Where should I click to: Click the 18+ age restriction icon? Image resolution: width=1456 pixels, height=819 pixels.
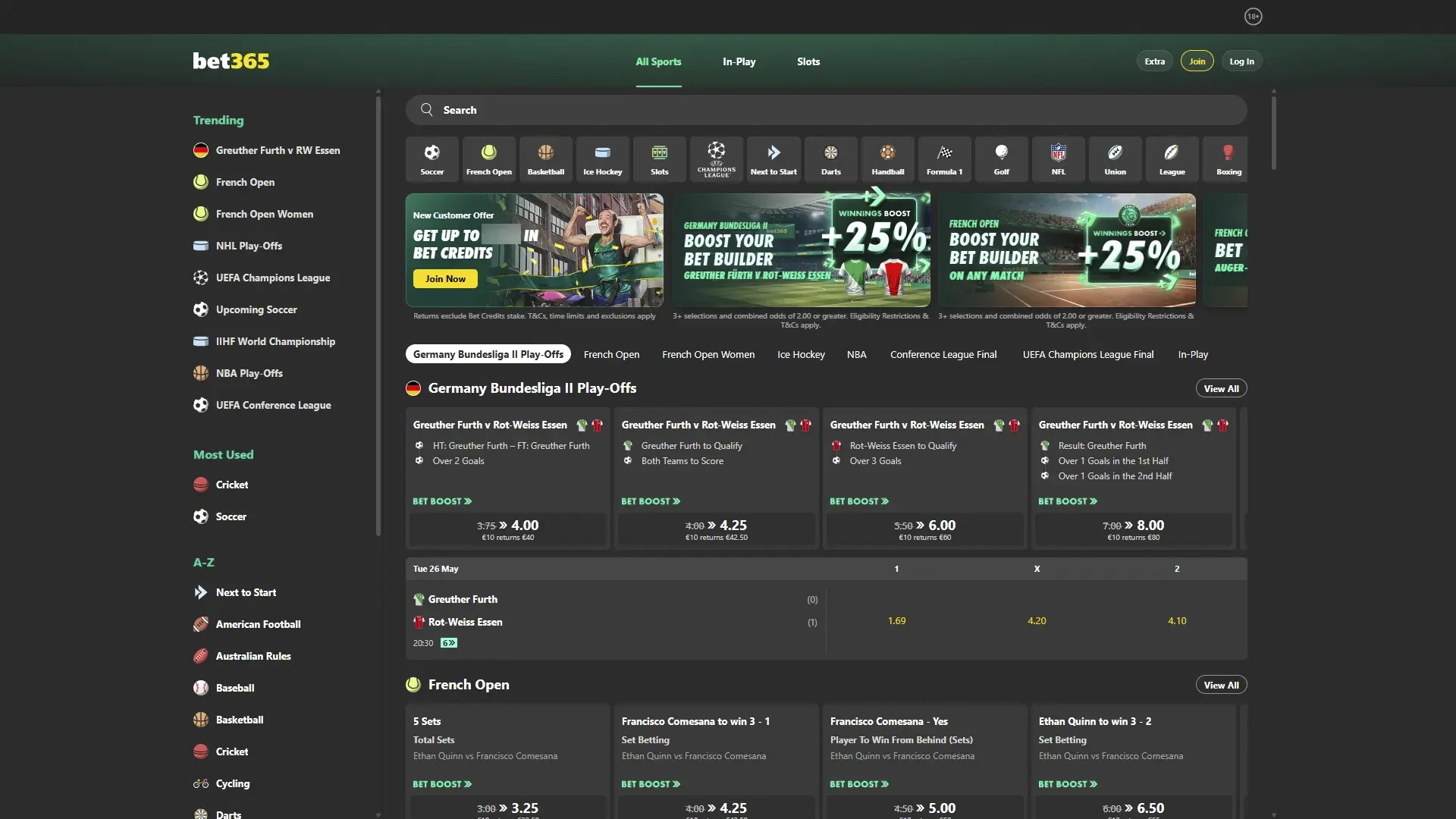click(x=1253, y=16)
